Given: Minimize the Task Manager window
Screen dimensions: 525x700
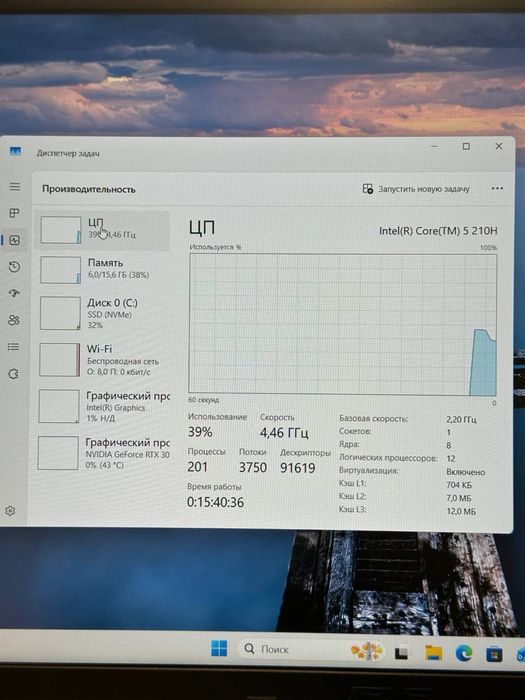Looking at the screenshot, I should [x=434, y=146].
